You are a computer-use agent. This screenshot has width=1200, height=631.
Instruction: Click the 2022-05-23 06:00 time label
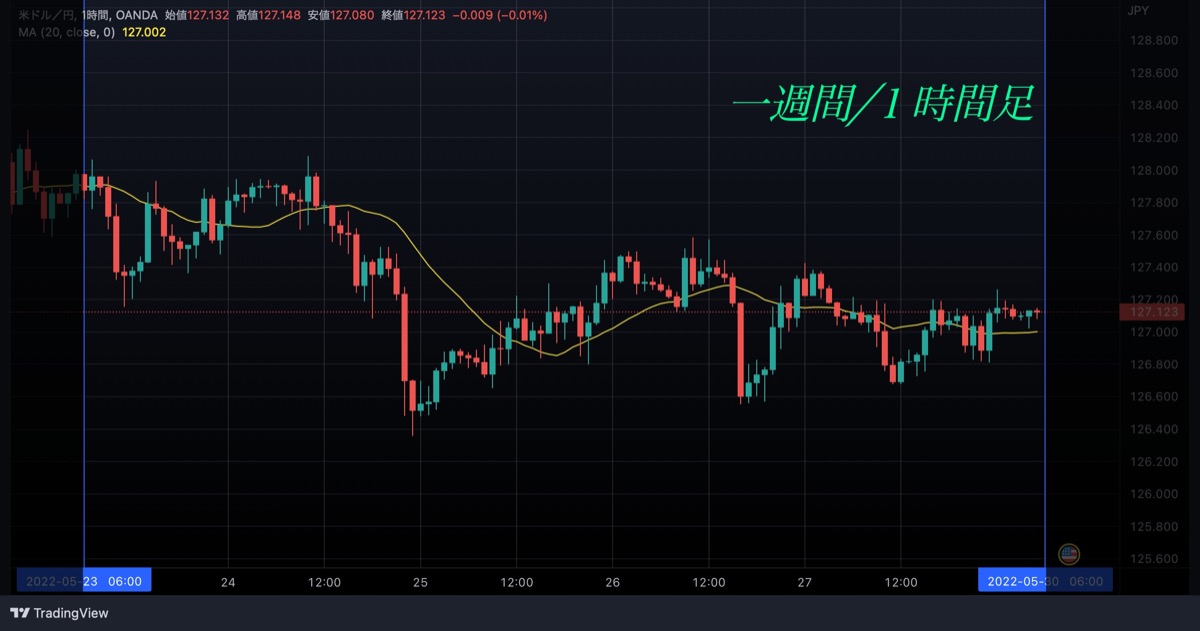84,581
